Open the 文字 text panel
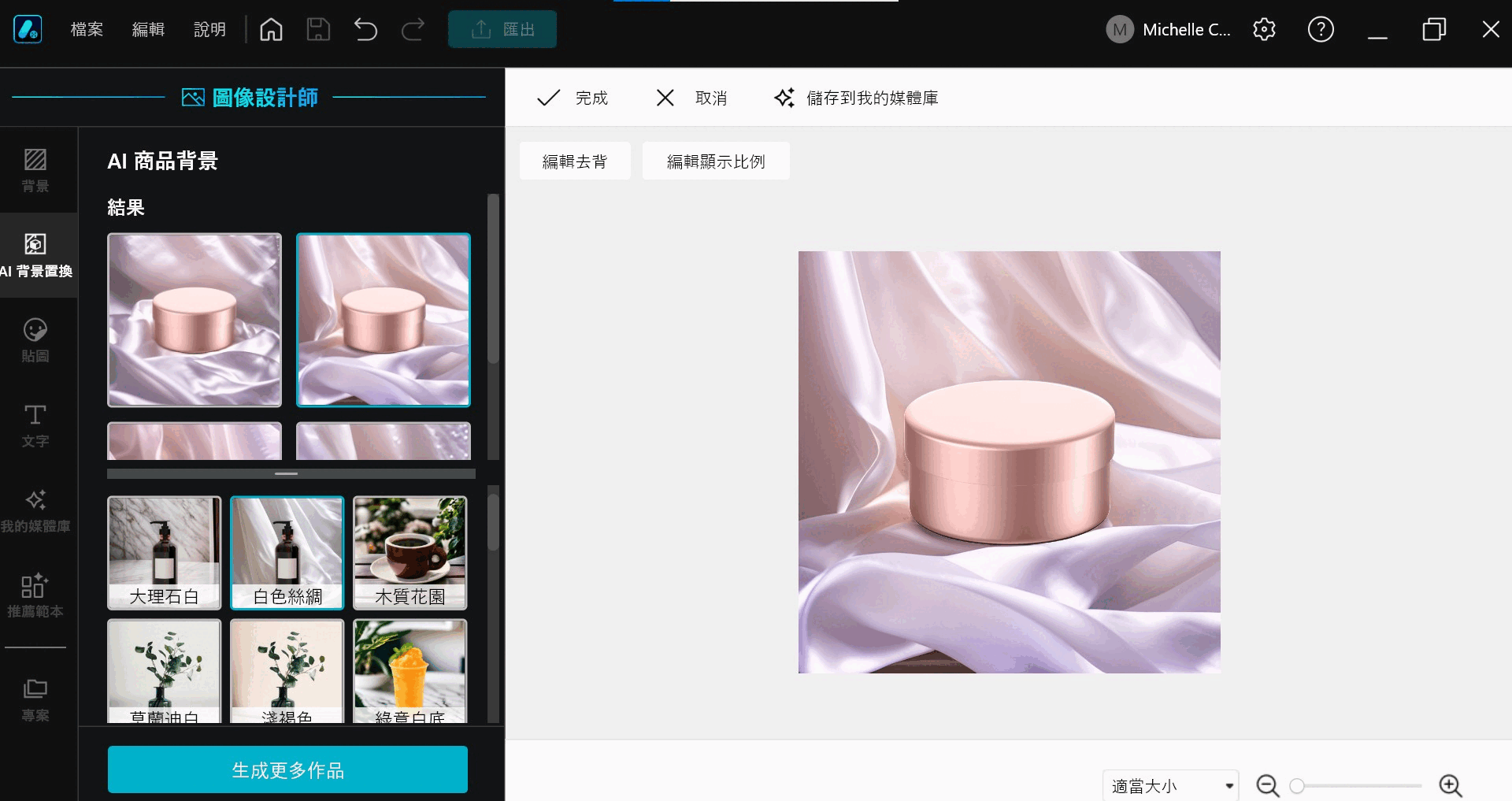 coord(35,425)
